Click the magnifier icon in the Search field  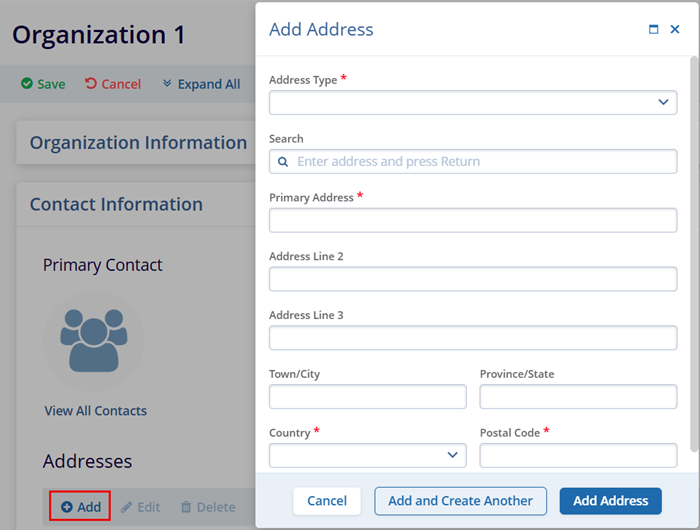(x=283, y=162)
